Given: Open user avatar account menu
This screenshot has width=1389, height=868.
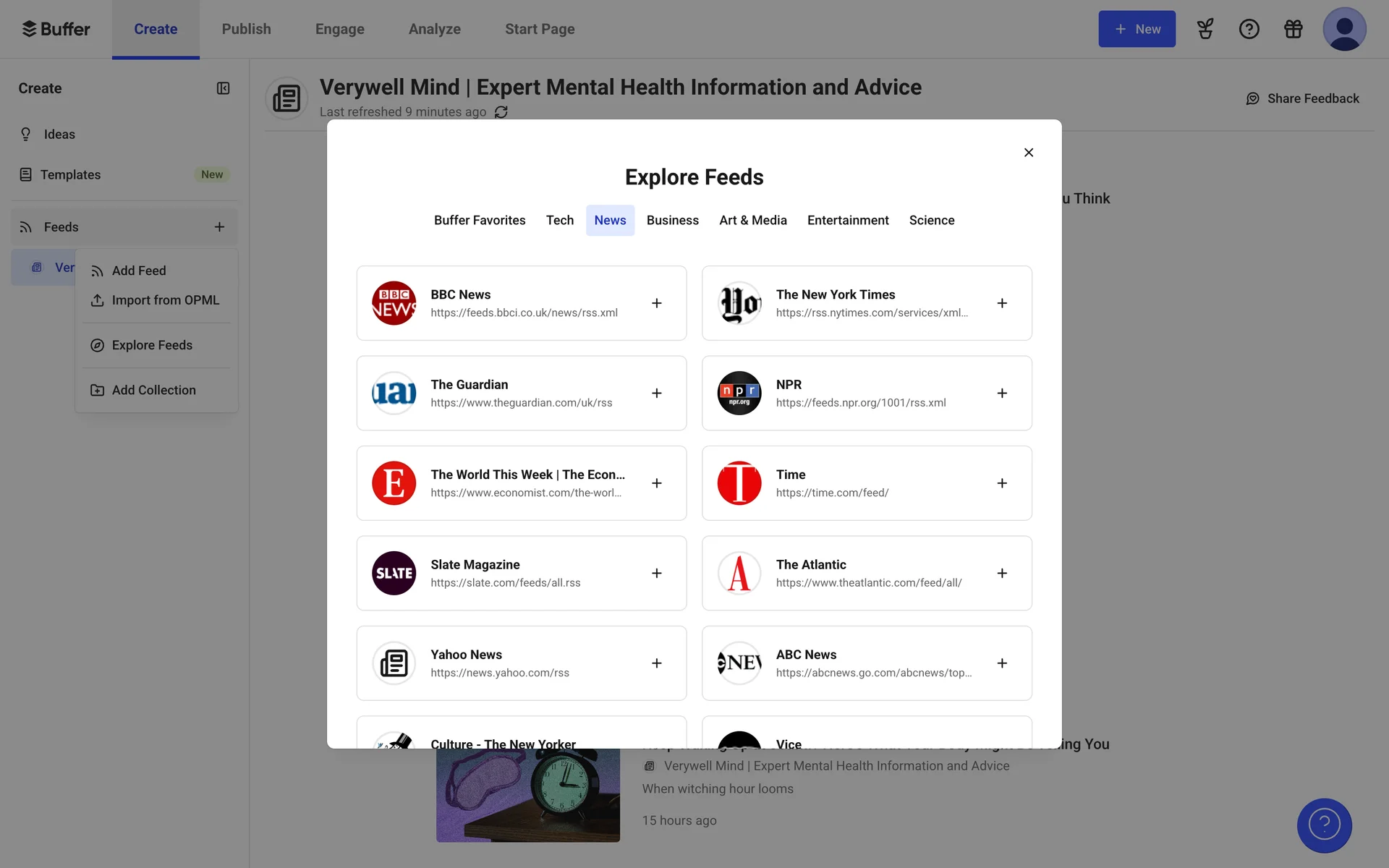Looking at the screenshot, I should pos(1343,29).
